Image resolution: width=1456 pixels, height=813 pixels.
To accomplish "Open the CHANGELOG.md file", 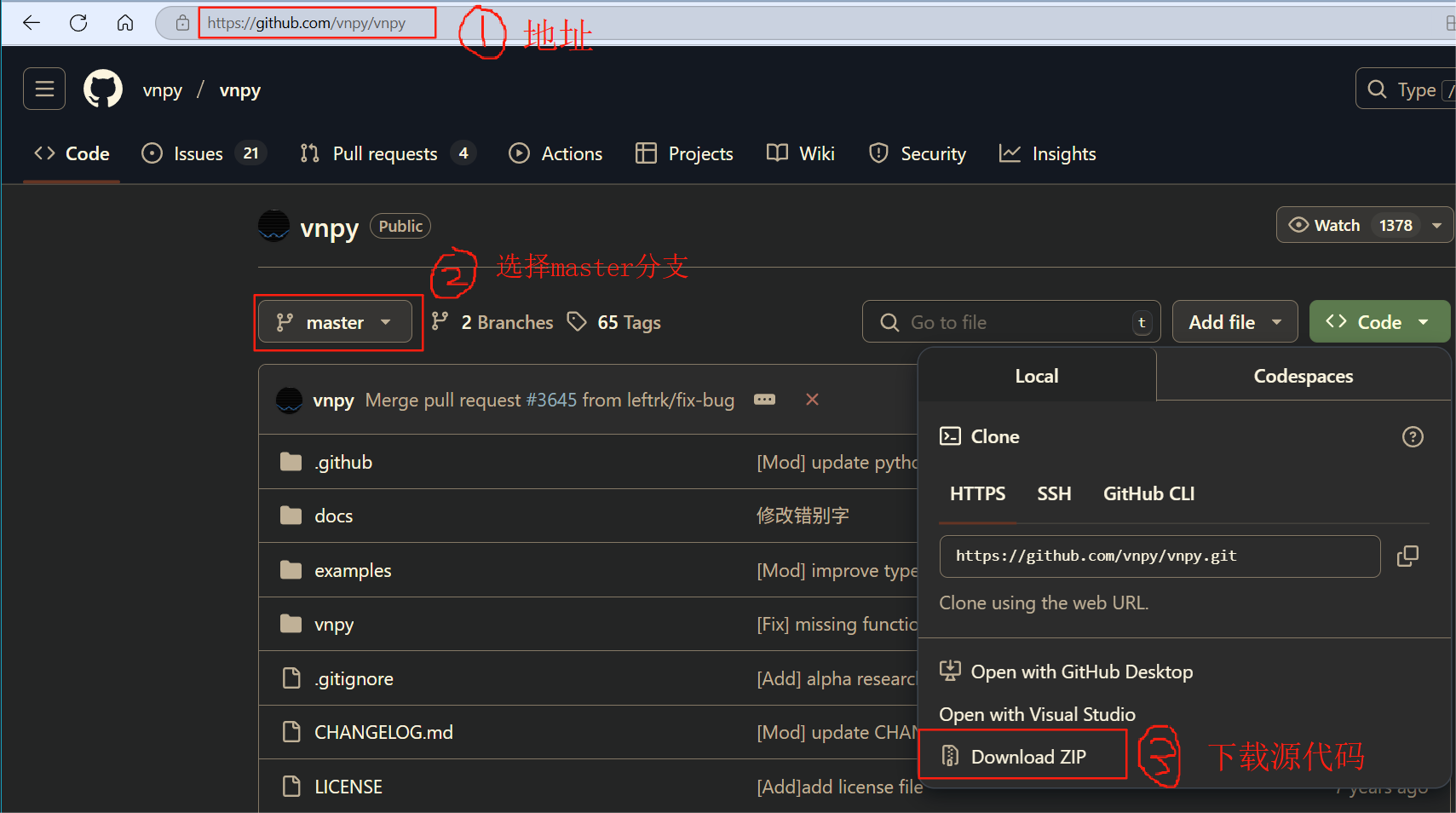I will tap(383, 732).
